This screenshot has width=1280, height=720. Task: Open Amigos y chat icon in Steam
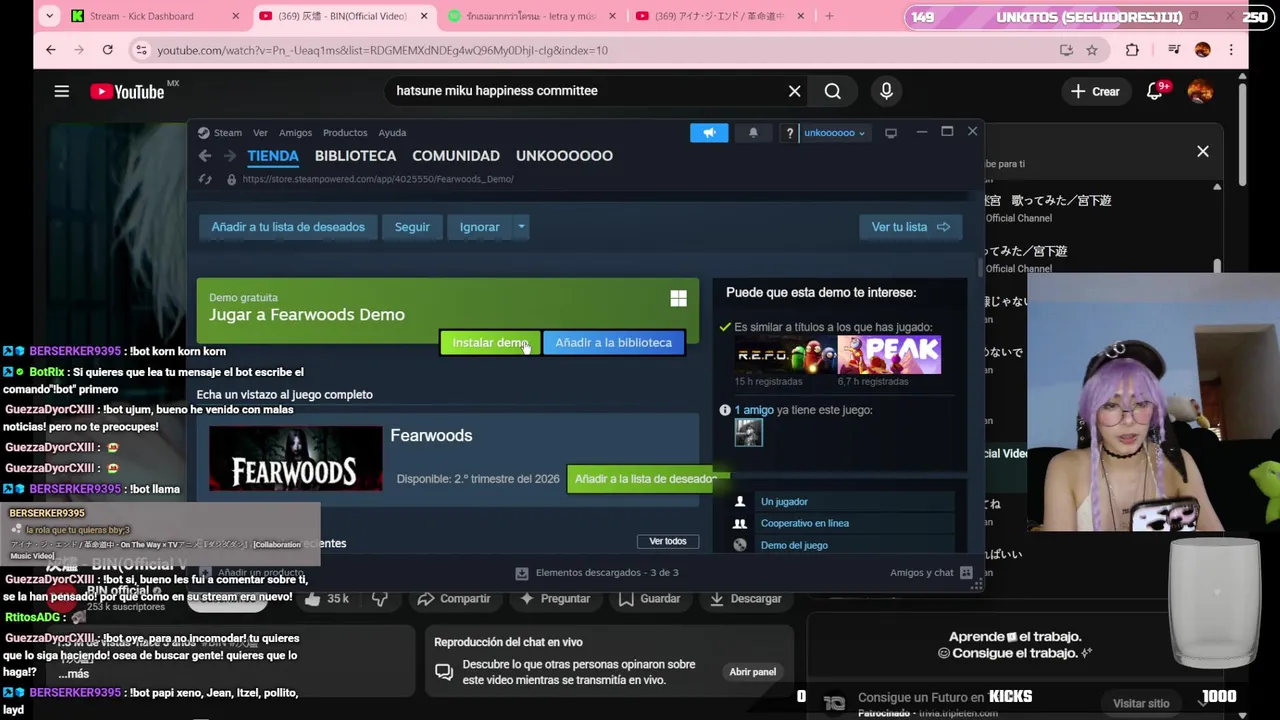tap(966, 573)
